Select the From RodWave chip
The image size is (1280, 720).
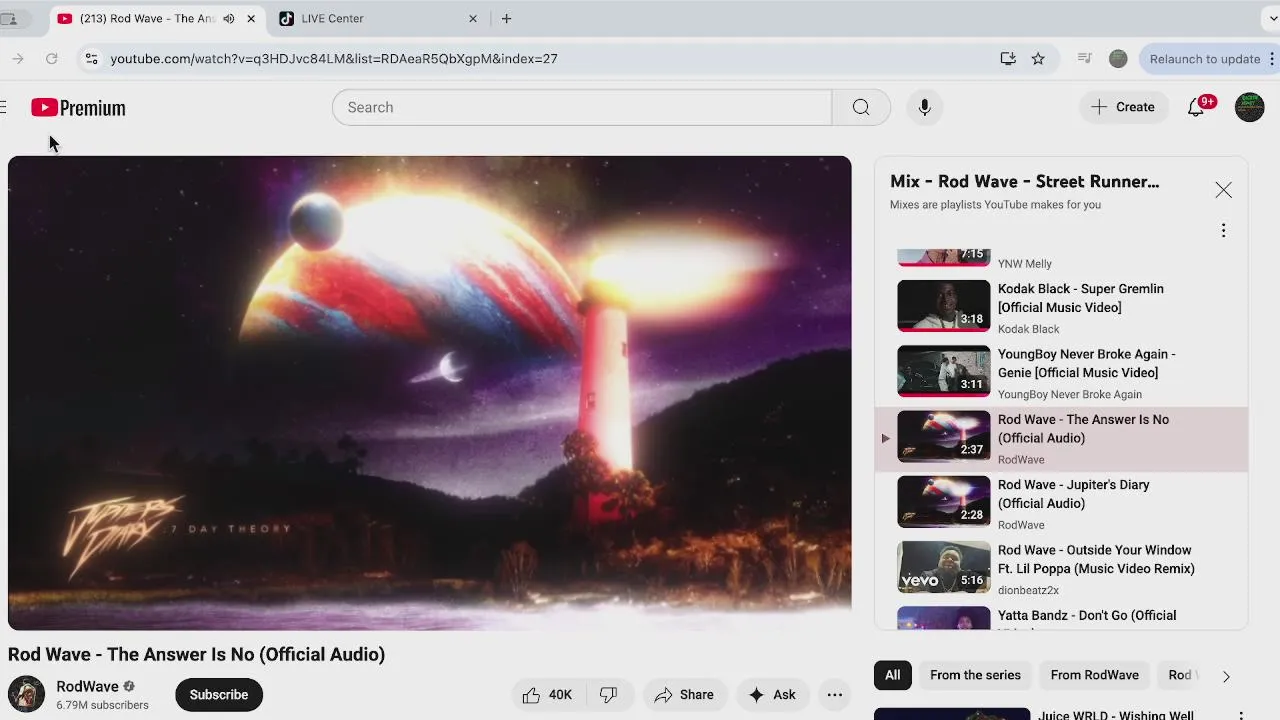point(1094,675)
